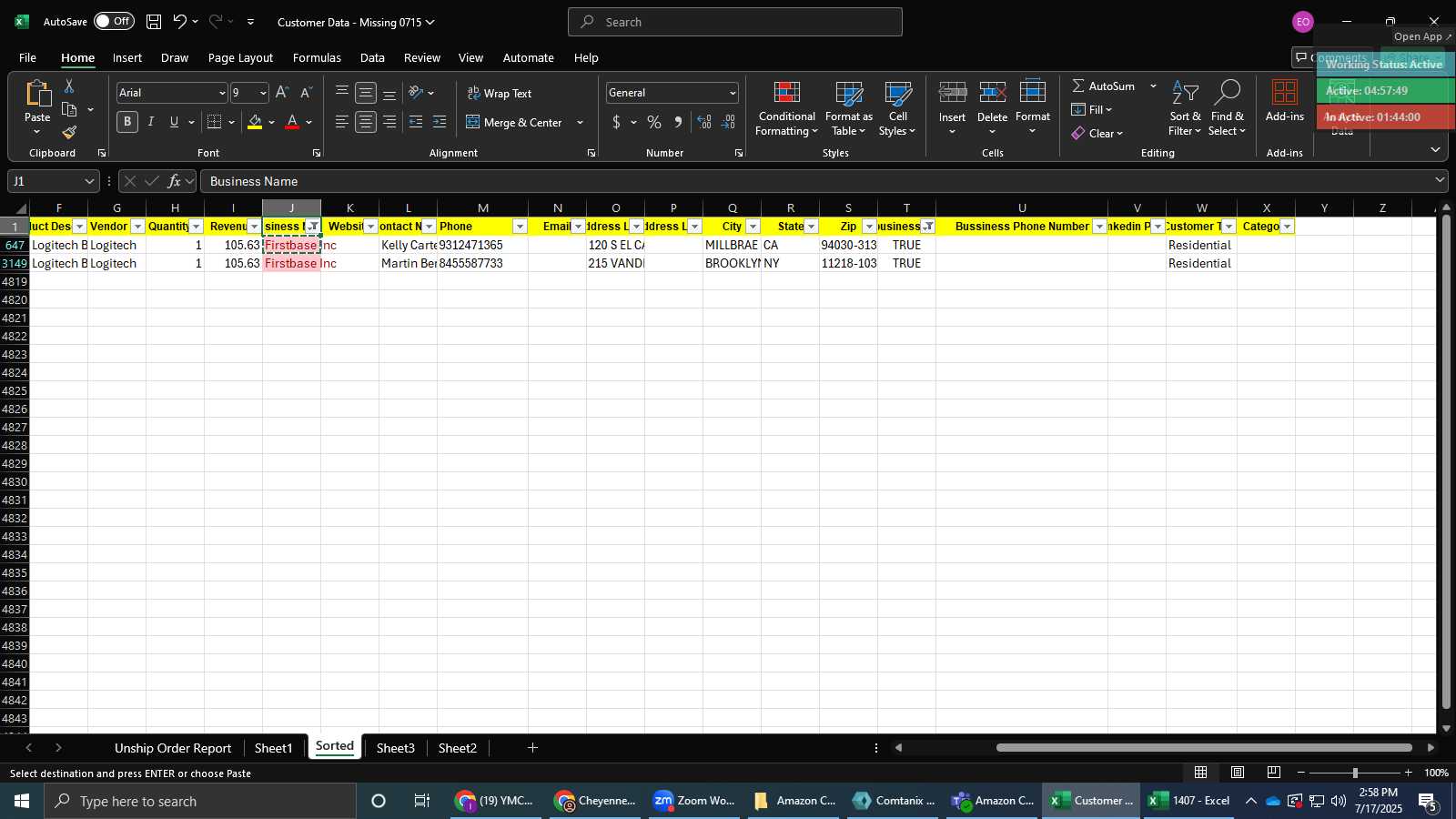The width and height of the screenshot is (1456, 819).
Task: Click Font Color red swatch
Action: tap(292, 122)
